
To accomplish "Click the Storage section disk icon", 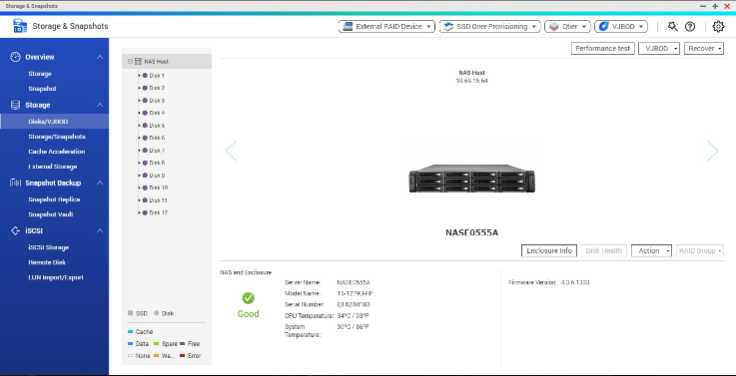I will [15, 105].
